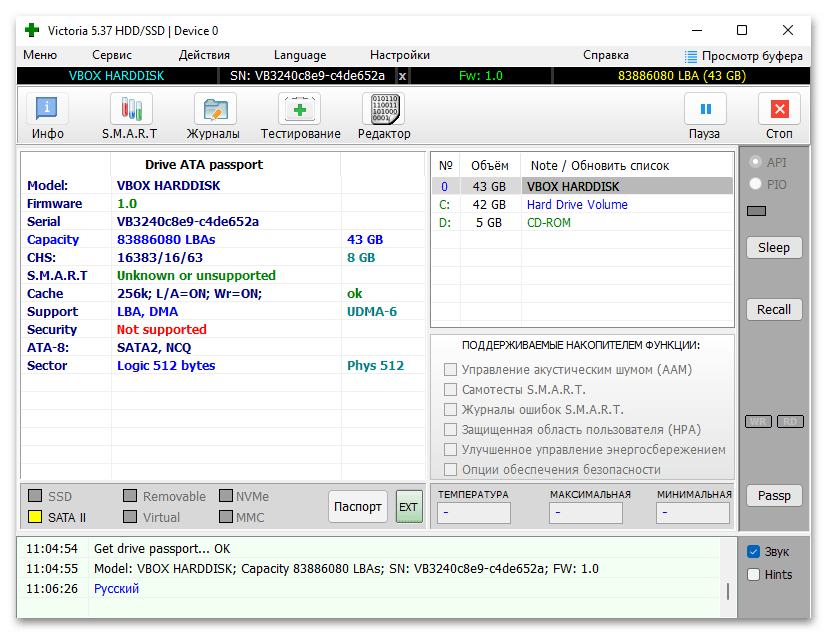This screenshot has height=634, width=827.
Task: Click the Паспорт button
Action: 358,506
